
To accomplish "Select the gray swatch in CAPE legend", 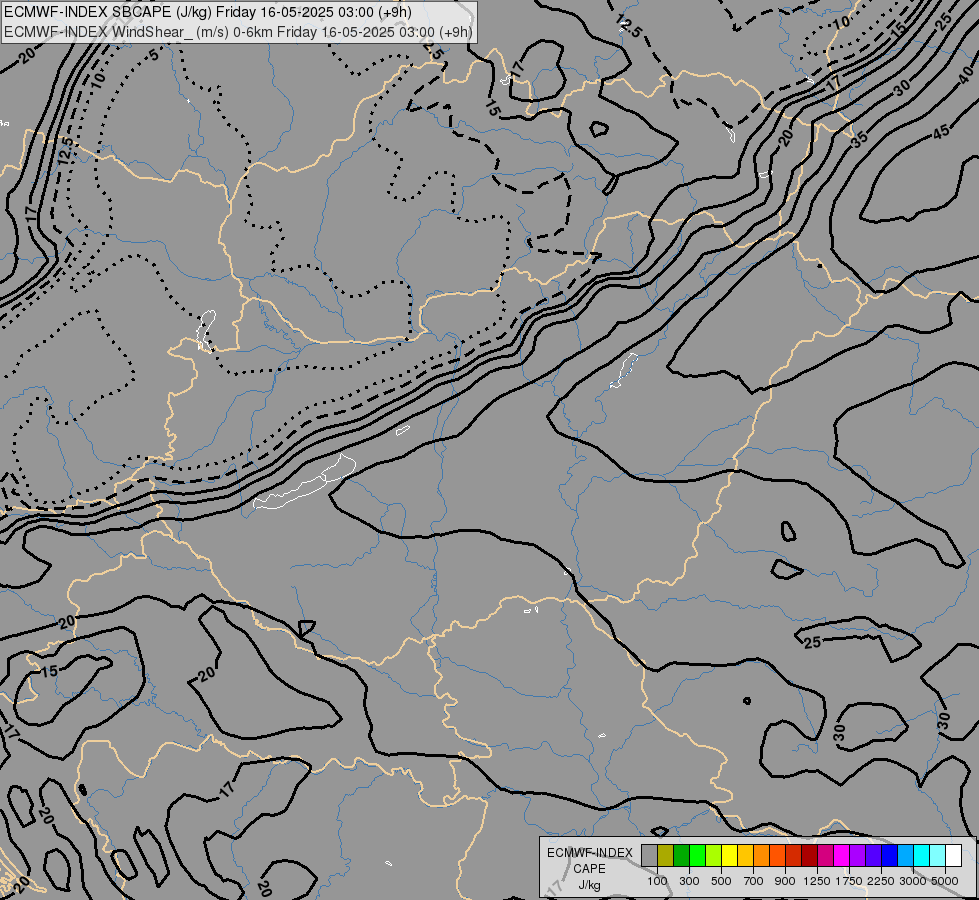I will tap(649, 855).
